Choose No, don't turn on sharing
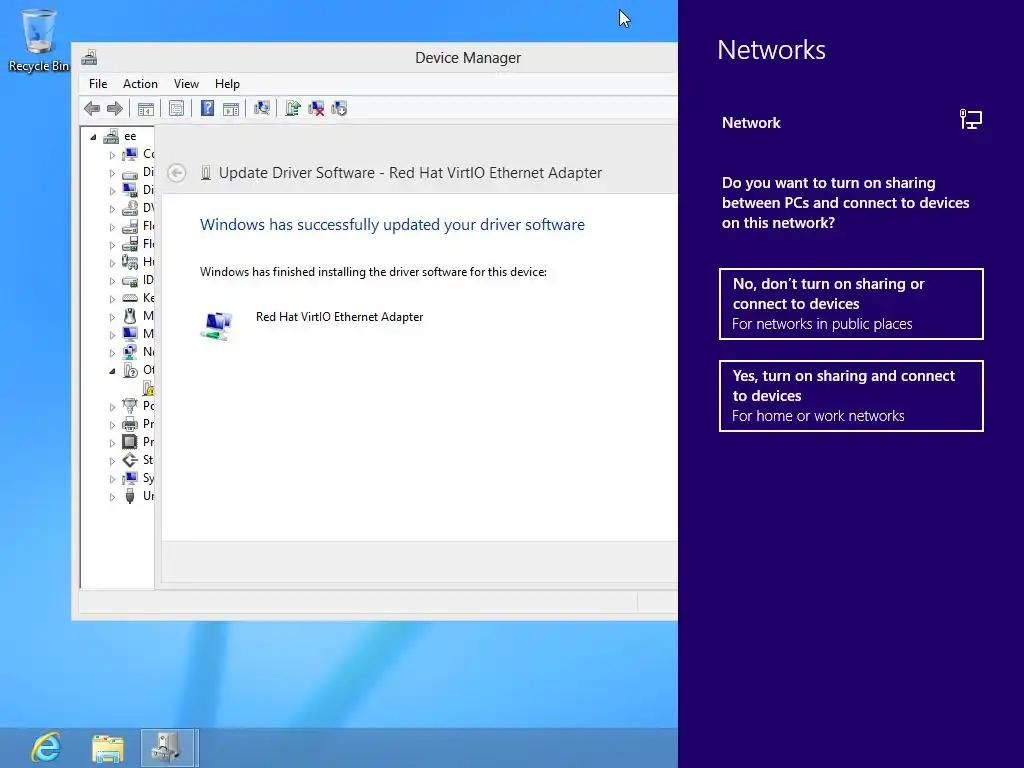Image resolution: width=1024 pixels, height=768 pixels. 851,304
